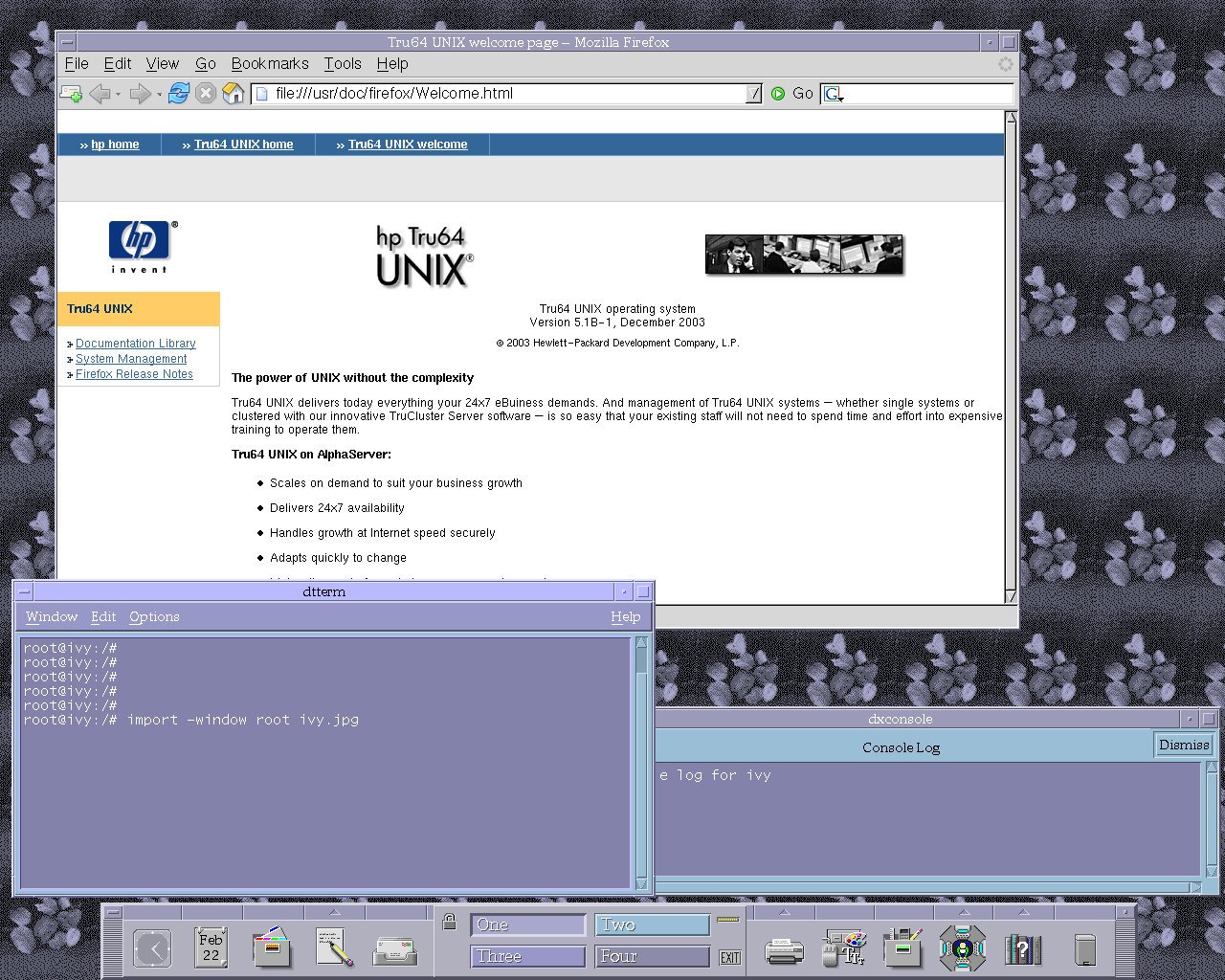Expand the subpanel arrow above the Text Editor icon
The width and height of the screenshot is (1225, 980).
[334, 912]
